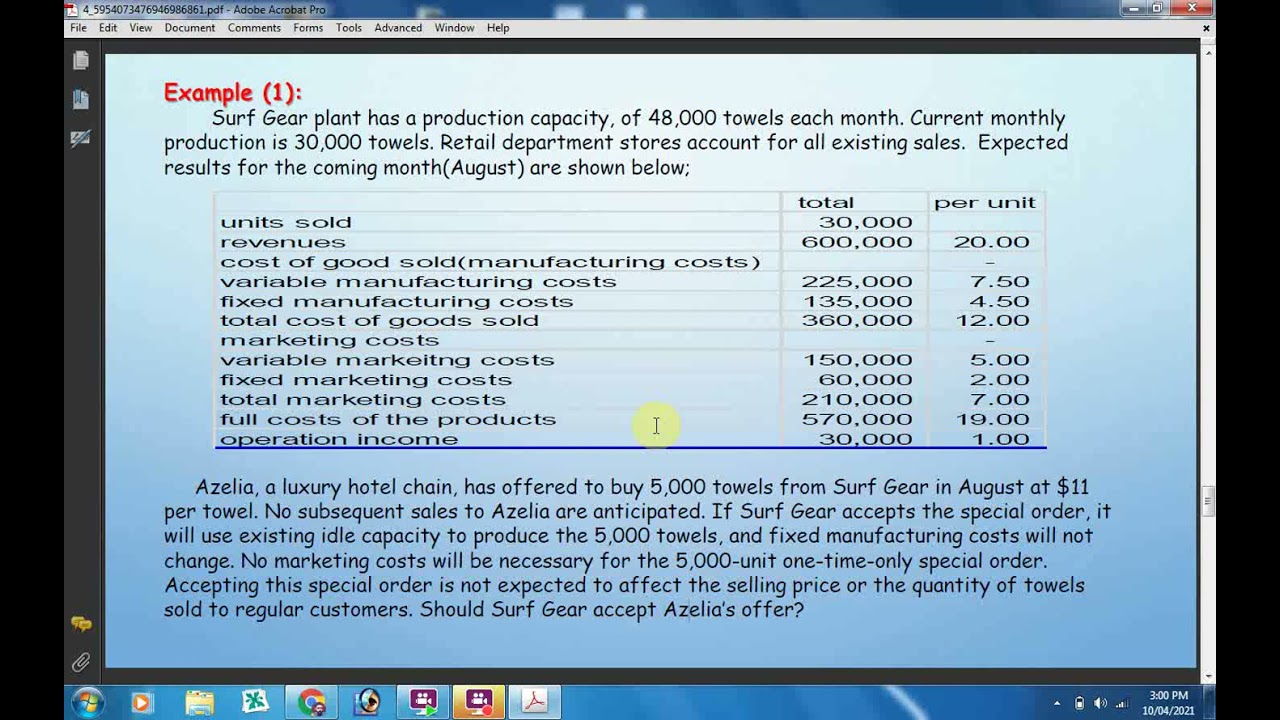Open the Bookmarks navigation panel
Image resolution: width=1280 pixels, height=720 pixels.
click(81, 99)
